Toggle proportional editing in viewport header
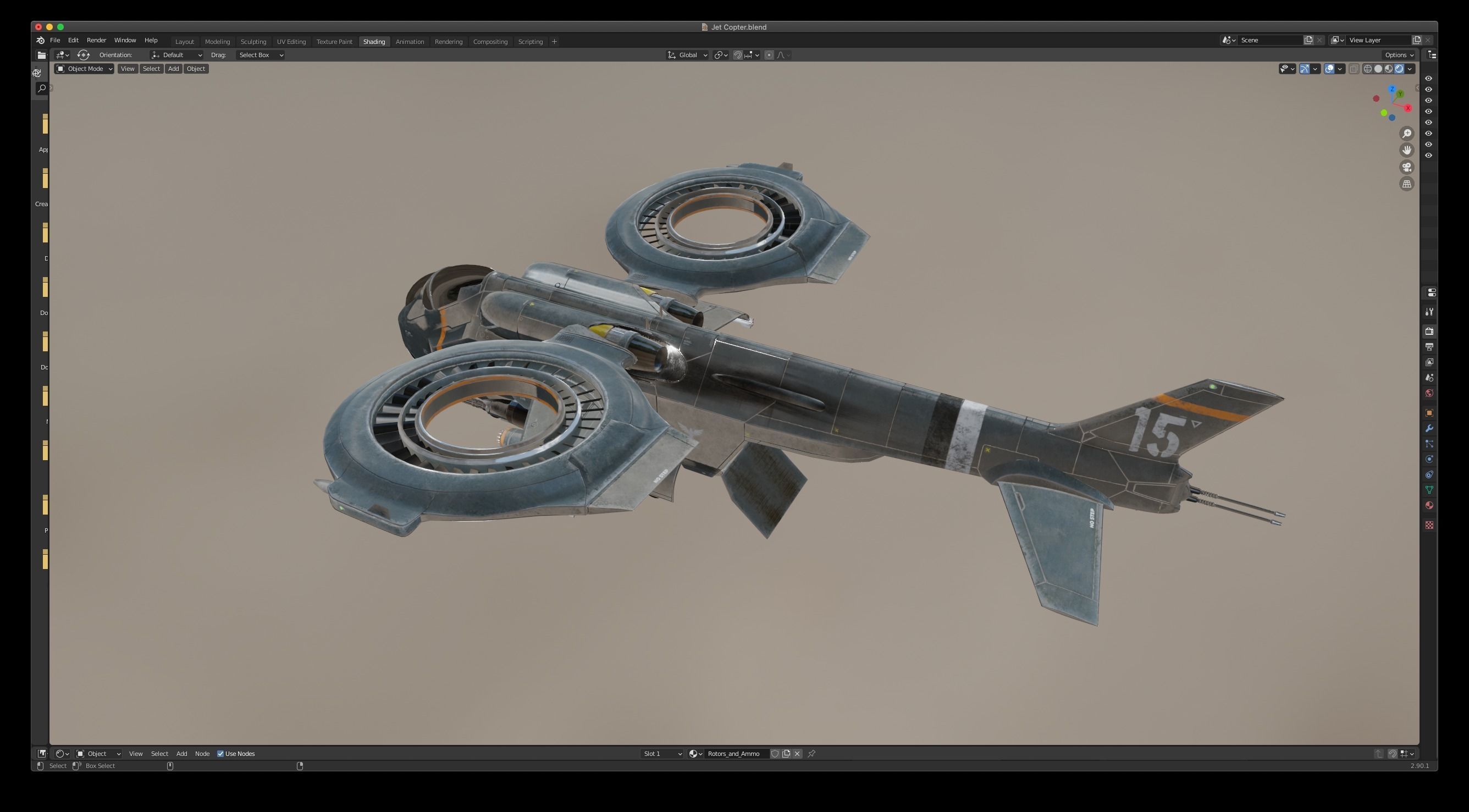Viewport: 1469px width, 812px height. (769, 56)
